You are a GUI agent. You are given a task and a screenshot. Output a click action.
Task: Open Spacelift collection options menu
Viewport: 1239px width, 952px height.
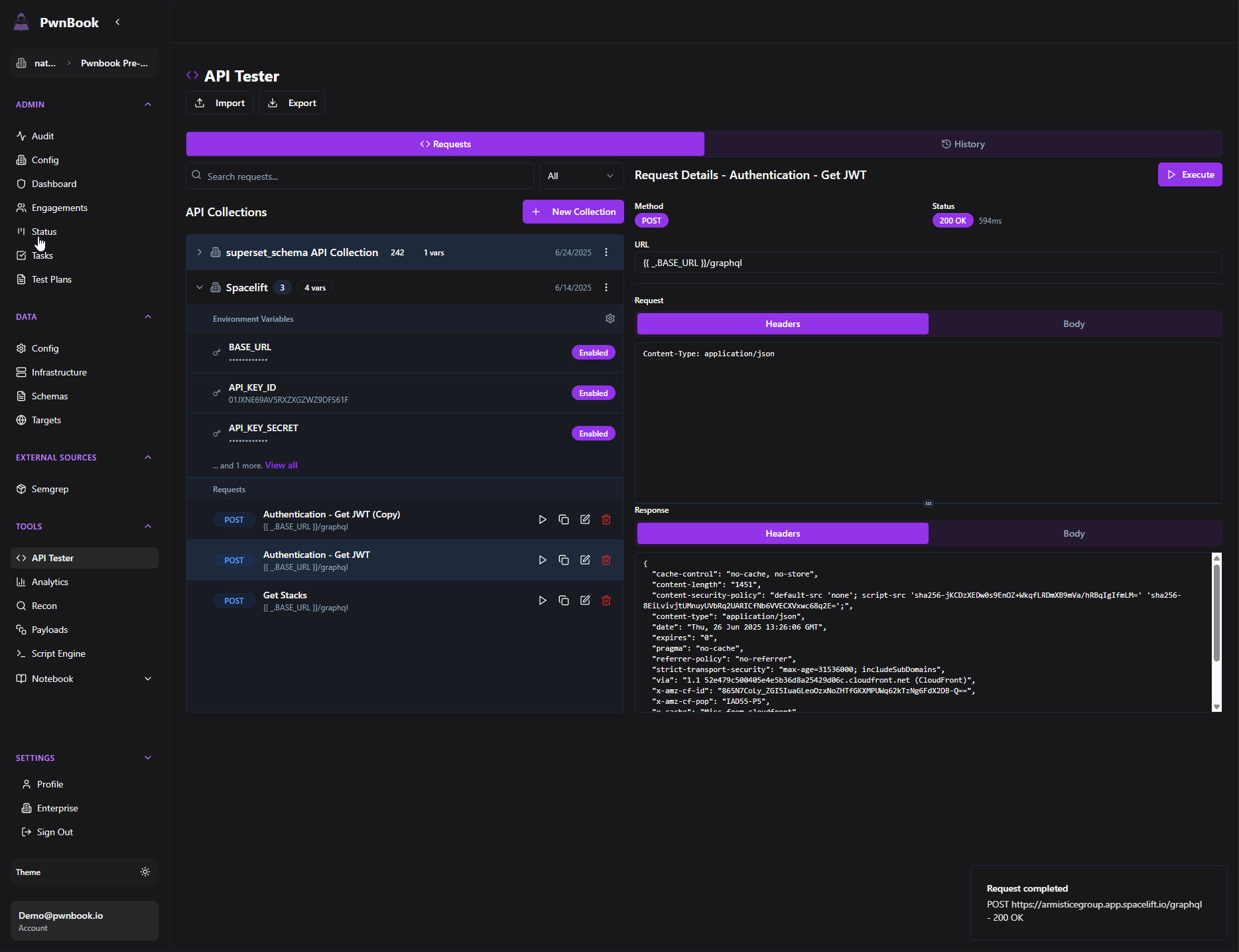[606, 287]
